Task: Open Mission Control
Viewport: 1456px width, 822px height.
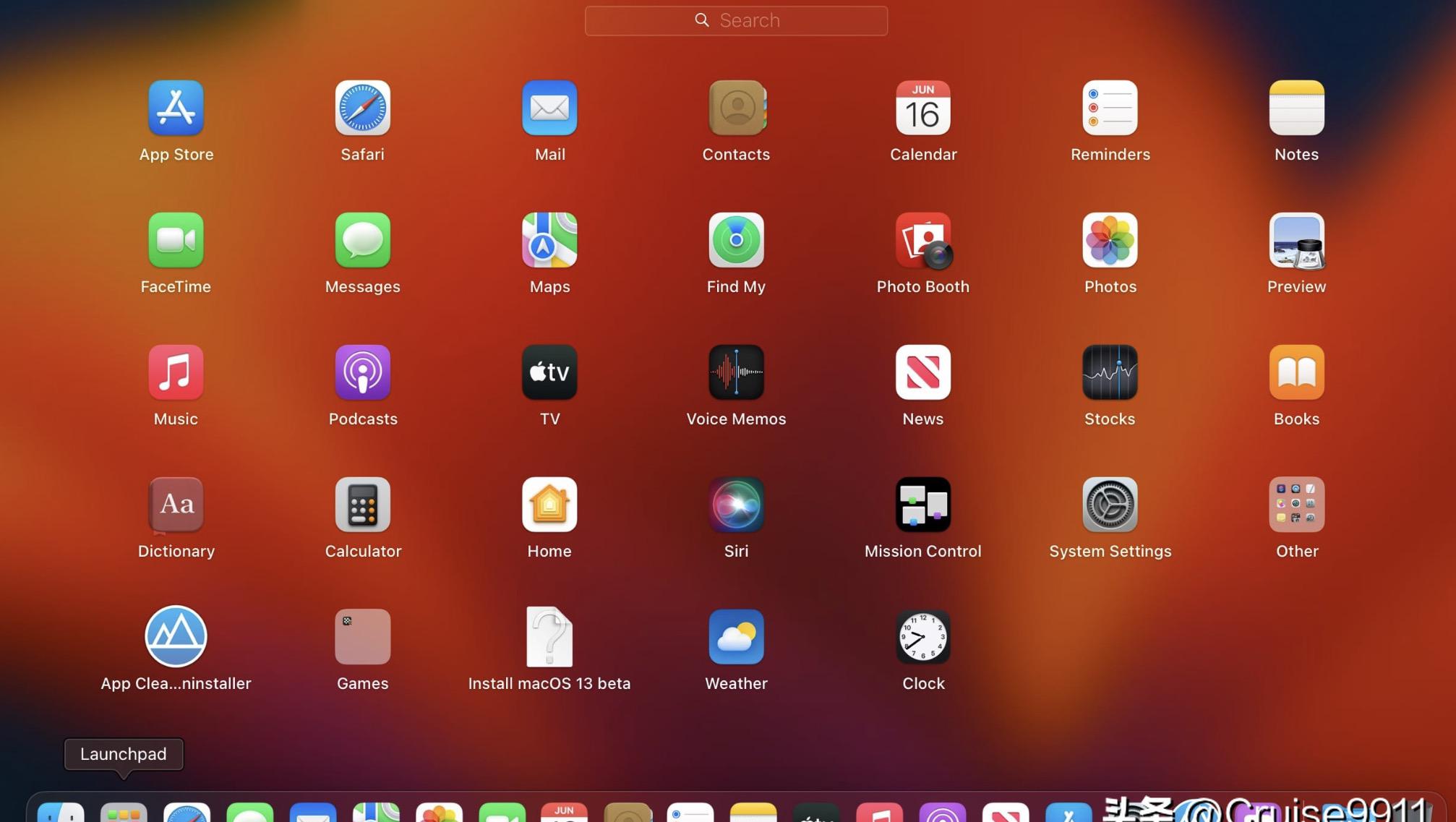Action: [x=923, y=505]
